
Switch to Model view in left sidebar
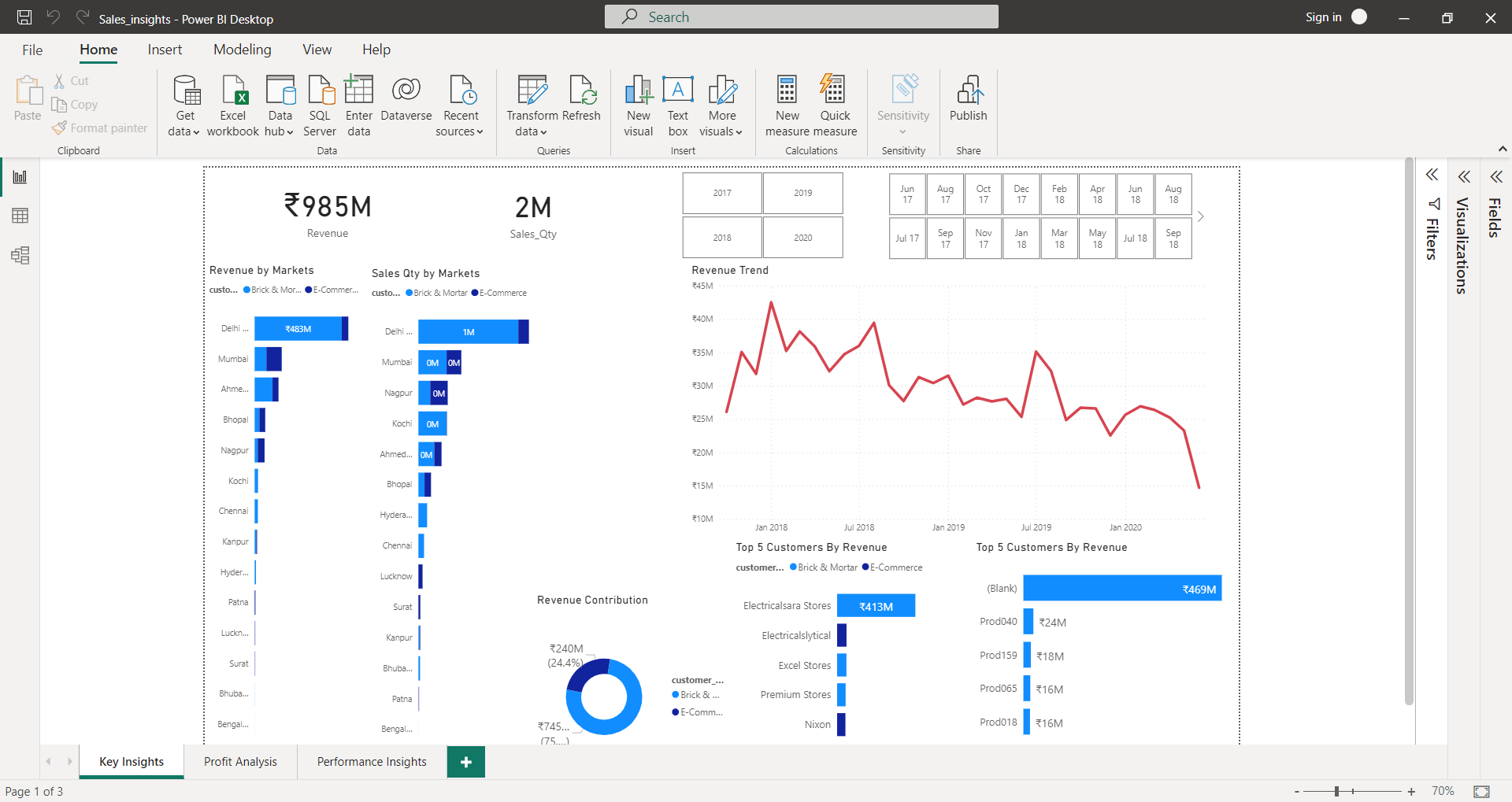click(x=20, y=255)
